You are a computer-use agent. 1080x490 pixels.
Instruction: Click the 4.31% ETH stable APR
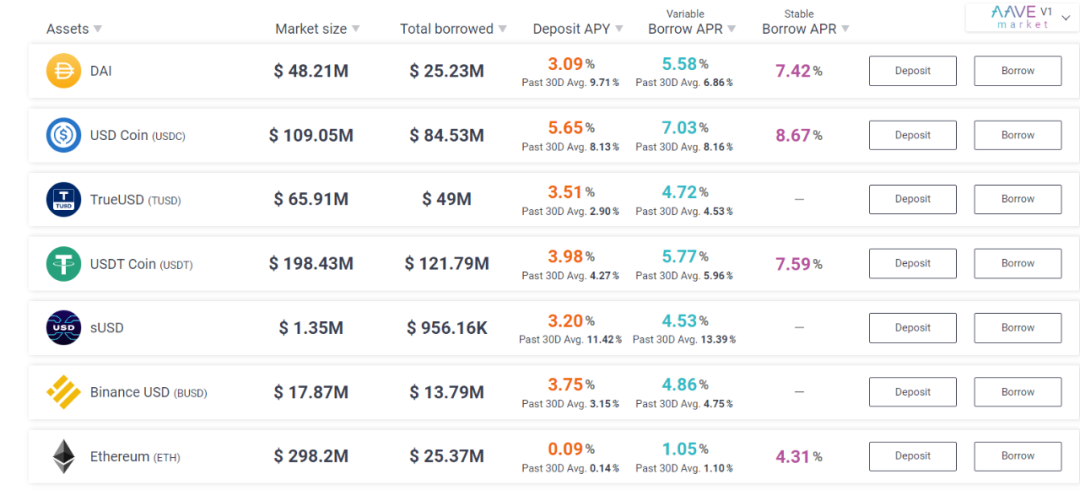coord(798,456)
